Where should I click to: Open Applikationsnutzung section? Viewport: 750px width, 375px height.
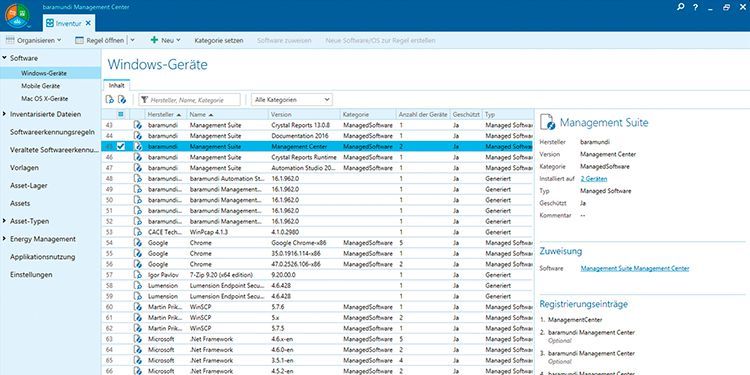point(43,257)
